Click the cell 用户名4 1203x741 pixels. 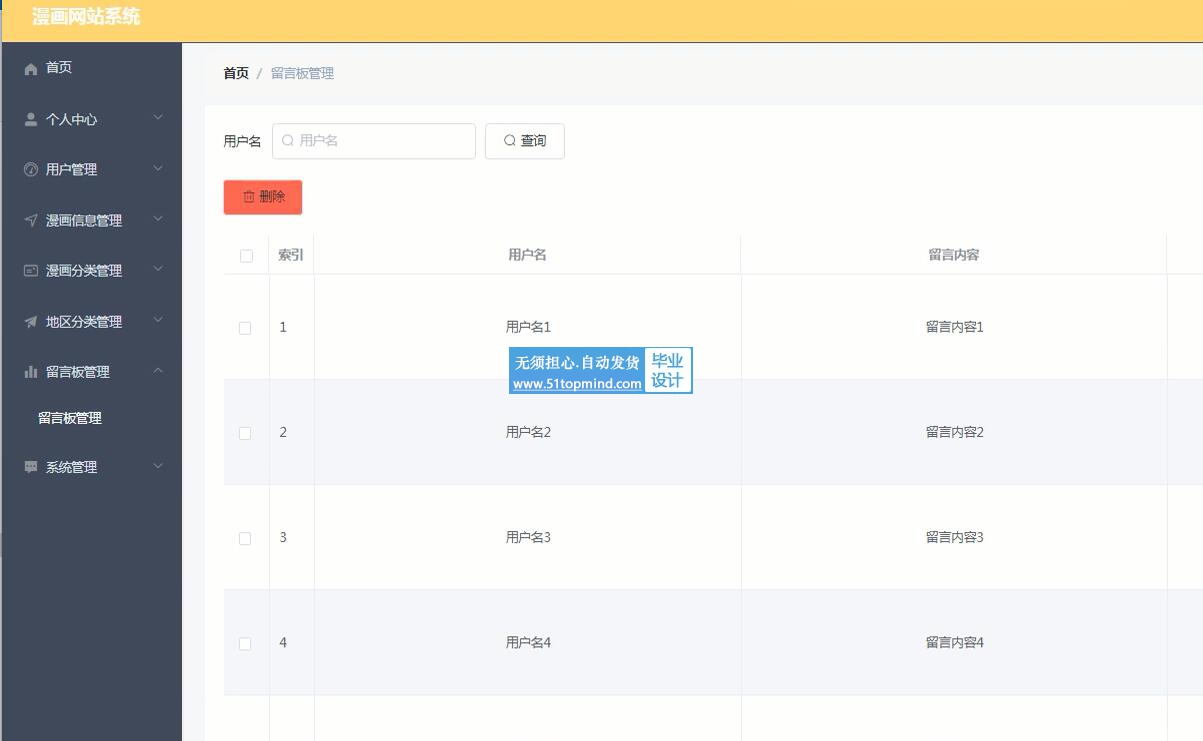[x=528, y=642]
